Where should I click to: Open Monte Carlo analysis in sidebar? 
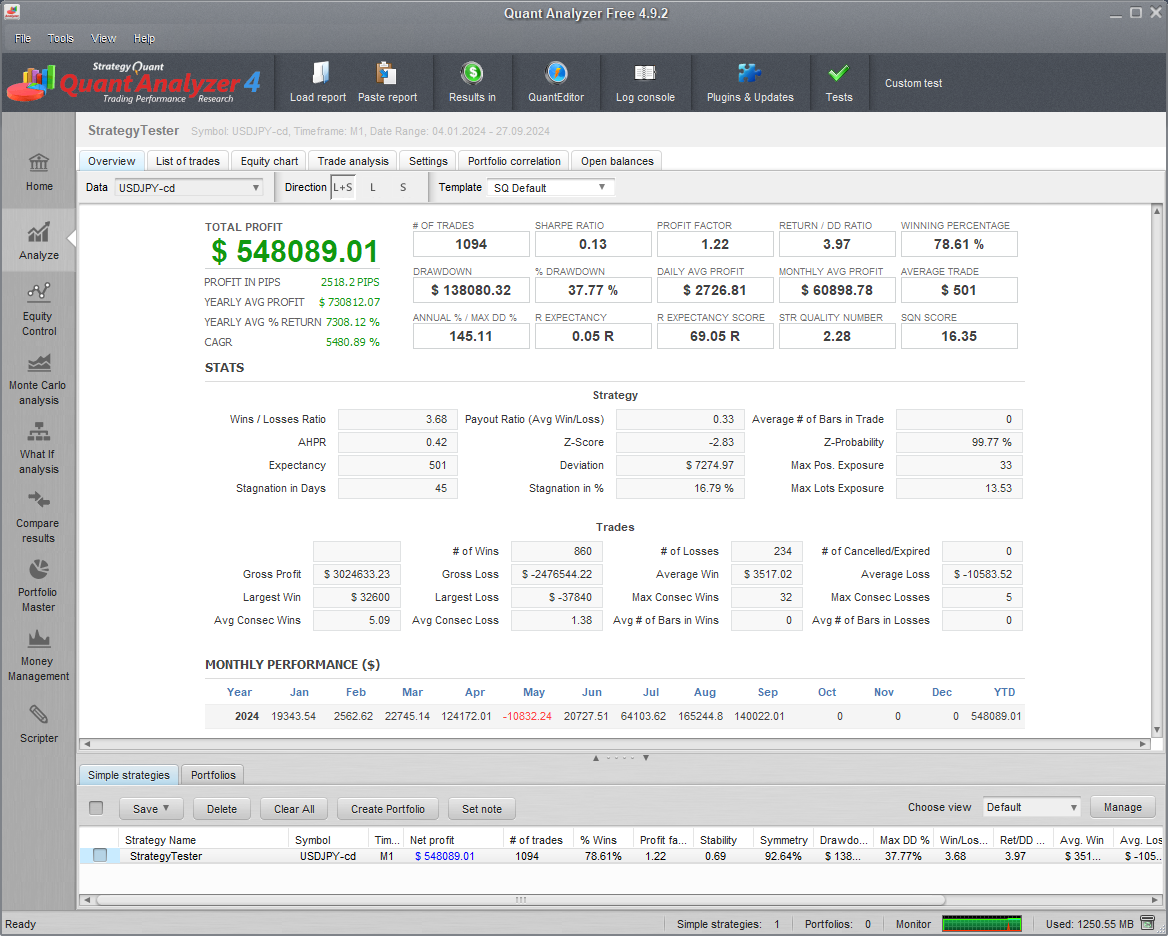click(38, 380)
